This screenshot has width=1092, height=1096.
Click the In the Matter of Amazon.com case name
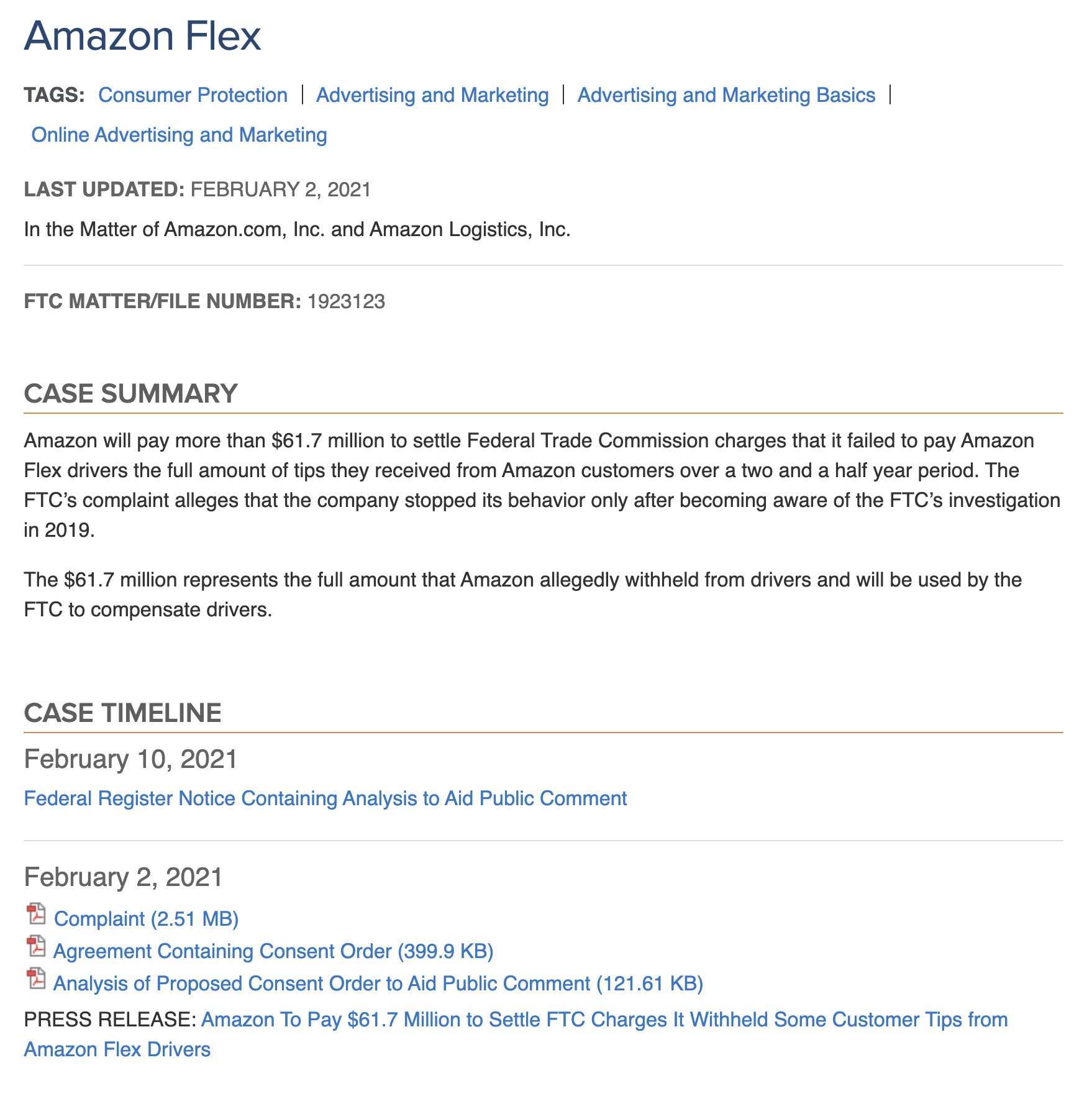[x=297, y=230]
